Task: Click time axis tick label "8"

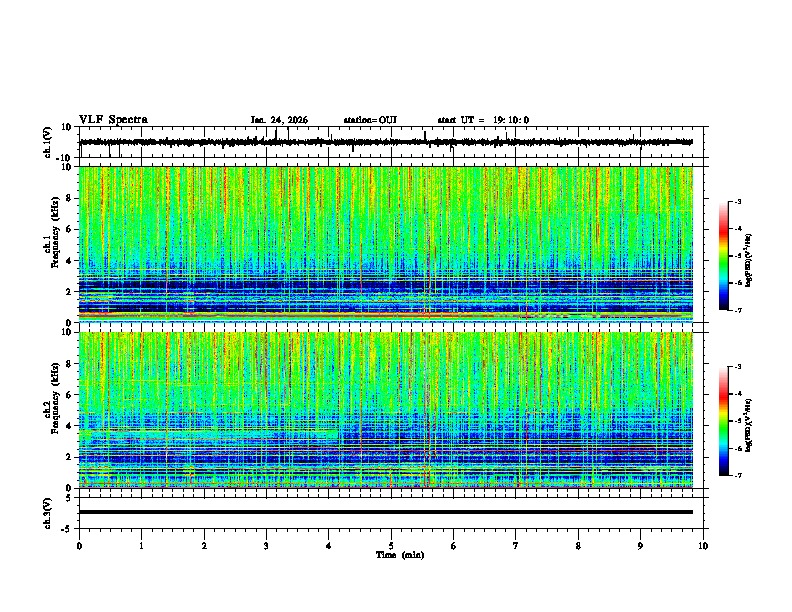Action: [x=578, y=546]
